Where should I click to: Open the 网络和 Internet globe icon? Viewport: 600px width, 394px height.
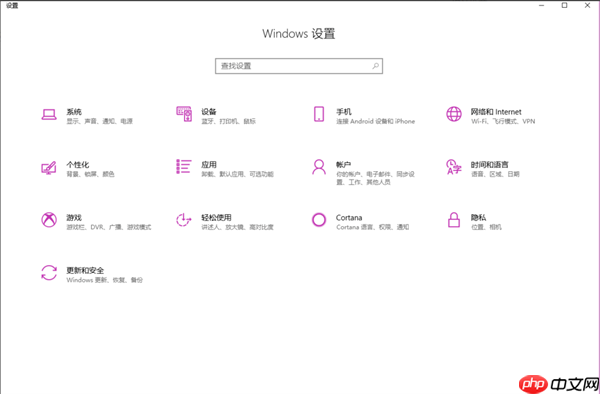pyautogui.click(x=454, y=114)
